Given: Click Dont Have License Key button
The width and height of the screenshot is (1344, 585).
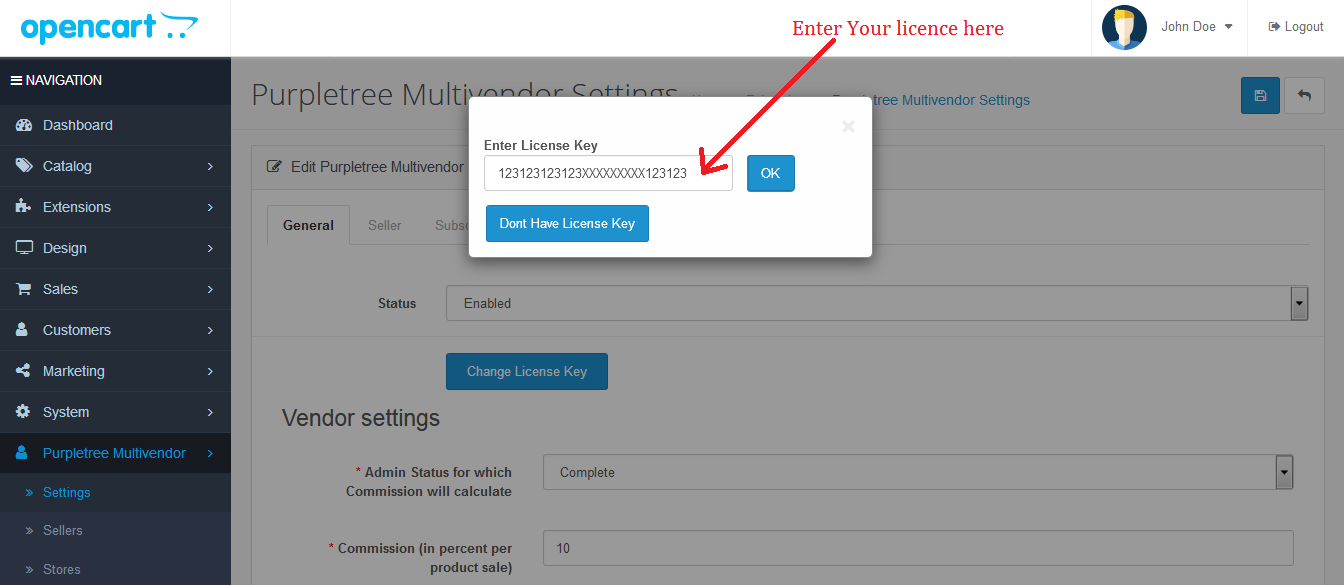Looking at the screenshot, I should (x=567, y=223).
